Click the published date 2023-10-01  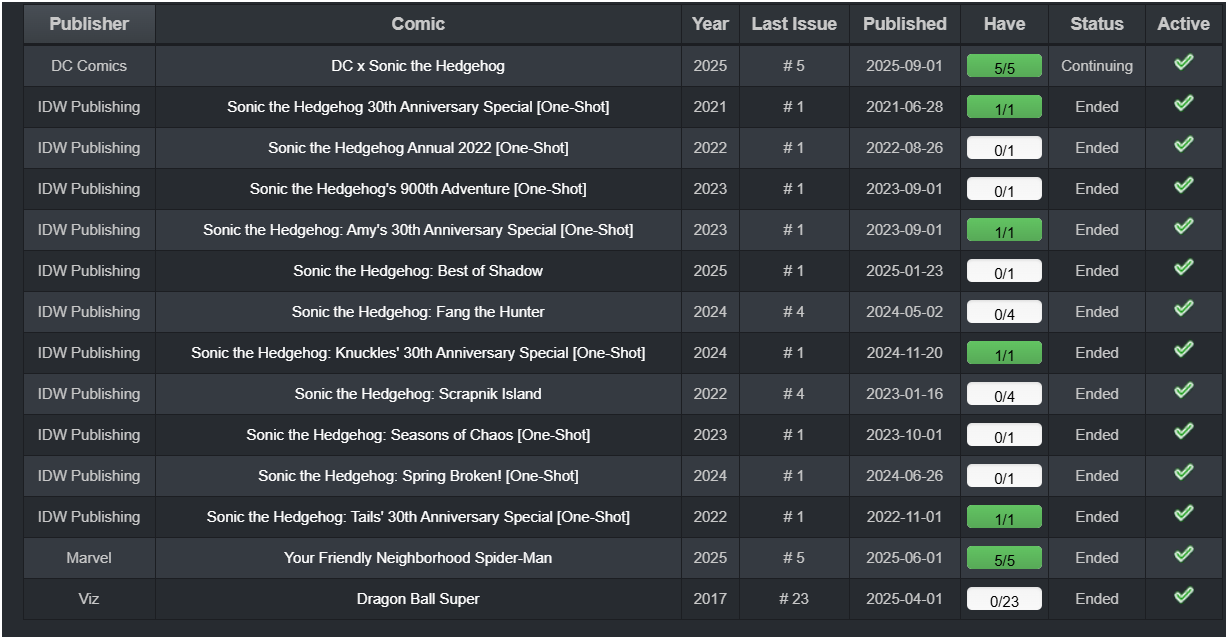904,435
